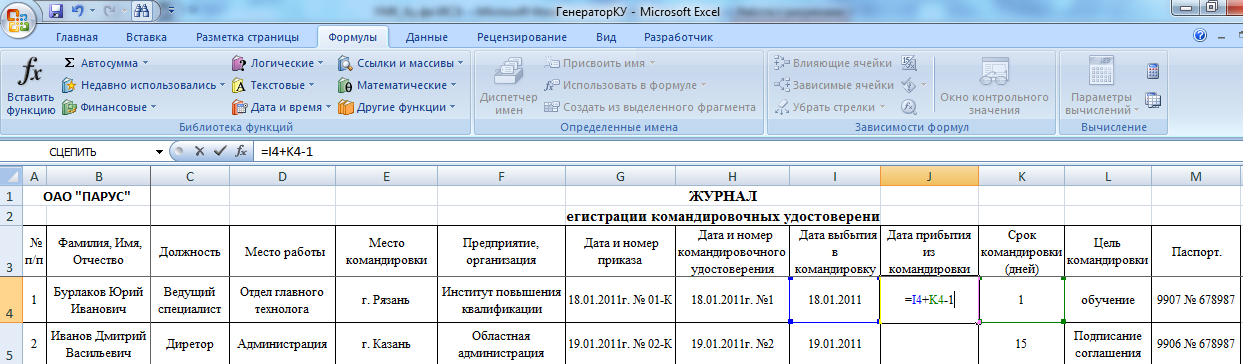This screenshot has width=1243, height=364.
Task: Click Show Formulas icon beside Влияющие ячейки
Action: pyautogui.click(x=909, y=62)
